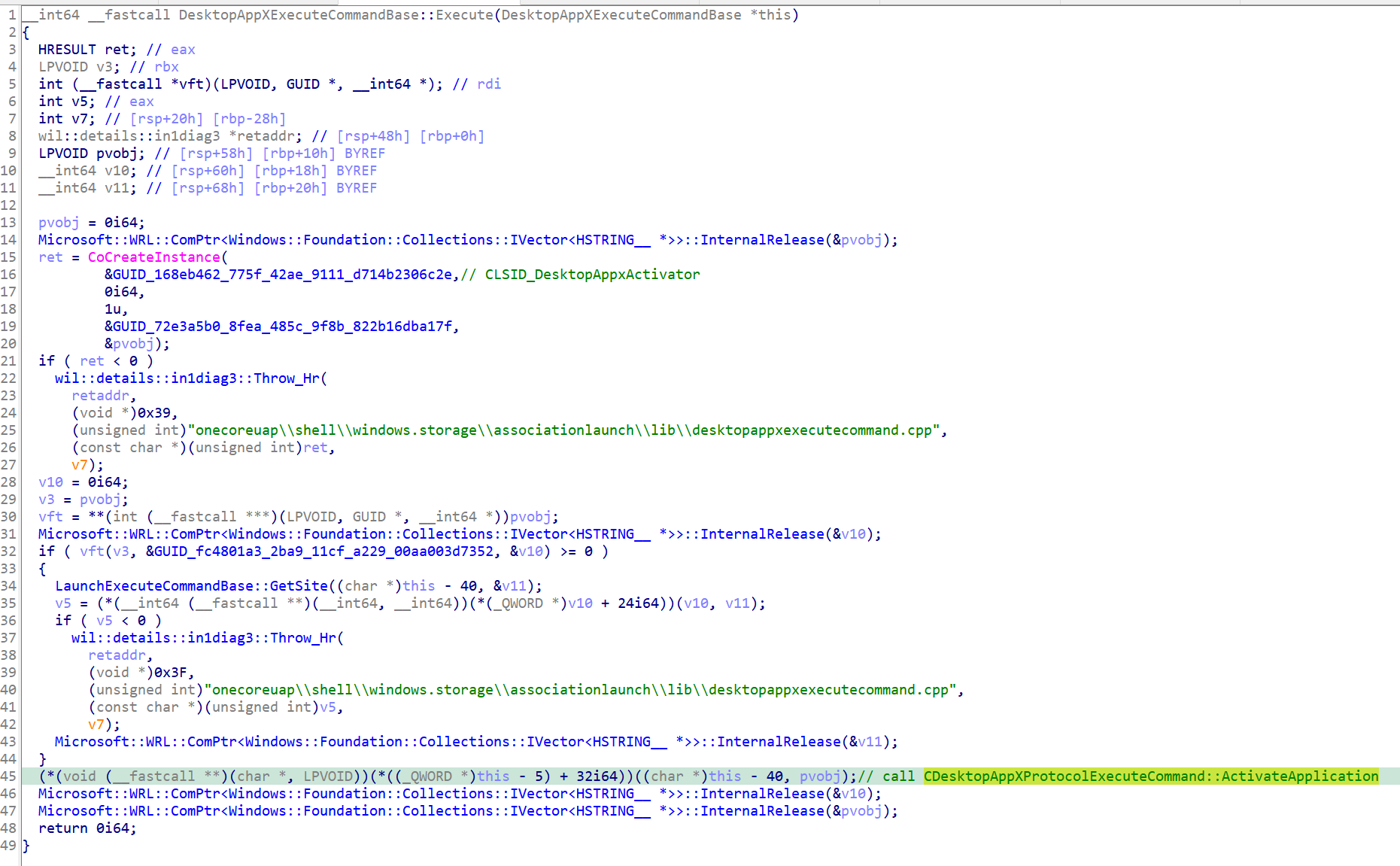Click the v3 = pvobj assignment

pyautogui.click(x=83, y=500)
